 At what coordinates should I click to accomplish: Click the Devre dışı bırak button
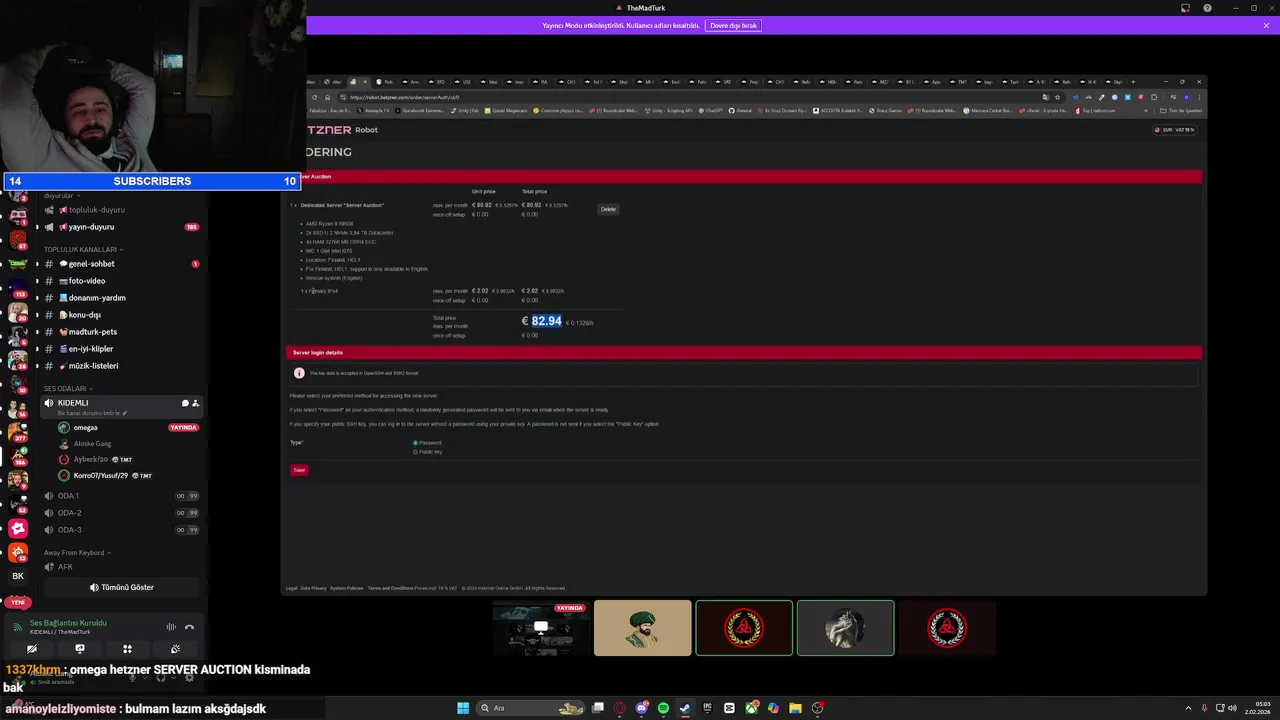click(x=733, y=25)
